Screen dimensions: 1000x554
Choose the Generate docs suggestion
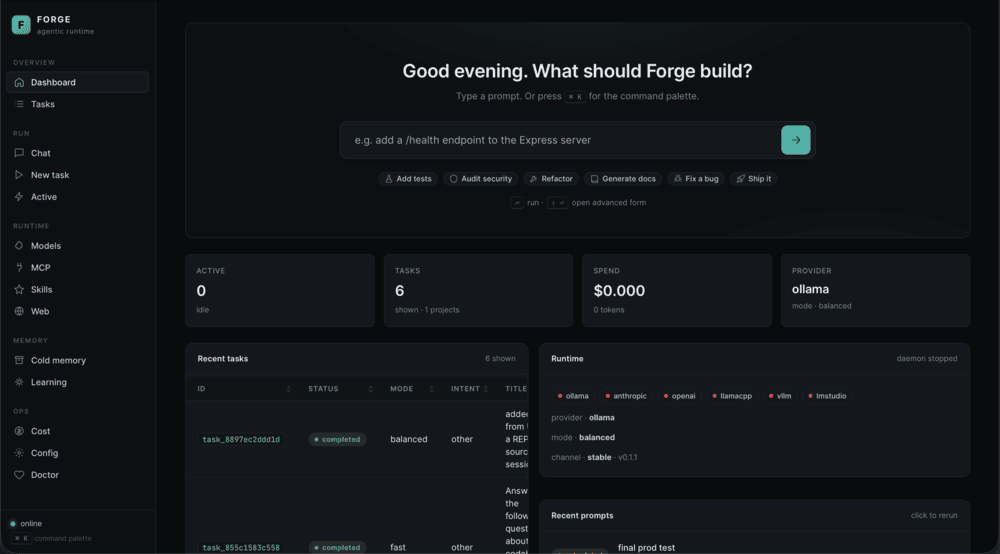623,179
